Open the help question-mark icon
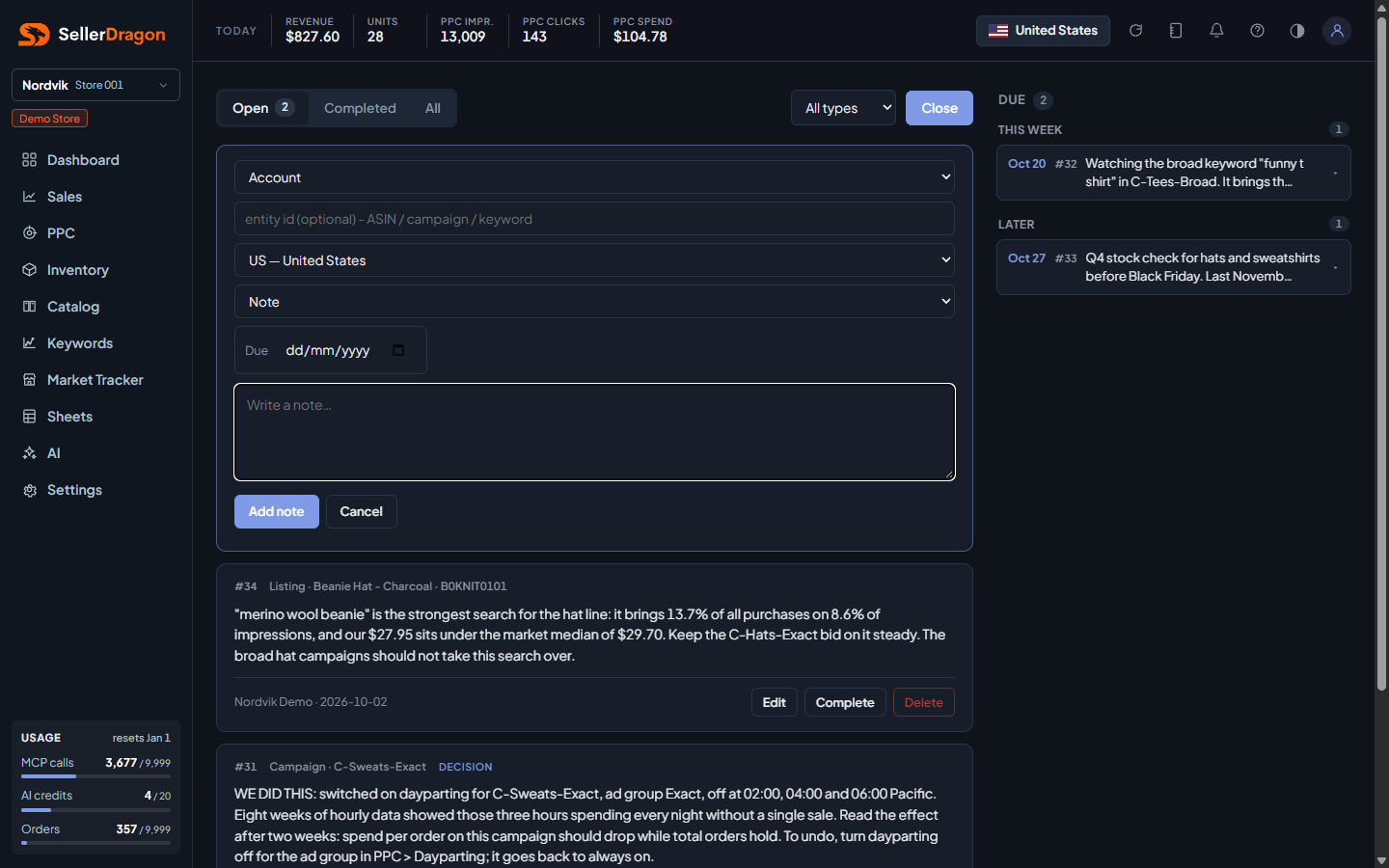Image resolution: width=1389 pixels, height=868 pixels. (x=1257, y=31)
